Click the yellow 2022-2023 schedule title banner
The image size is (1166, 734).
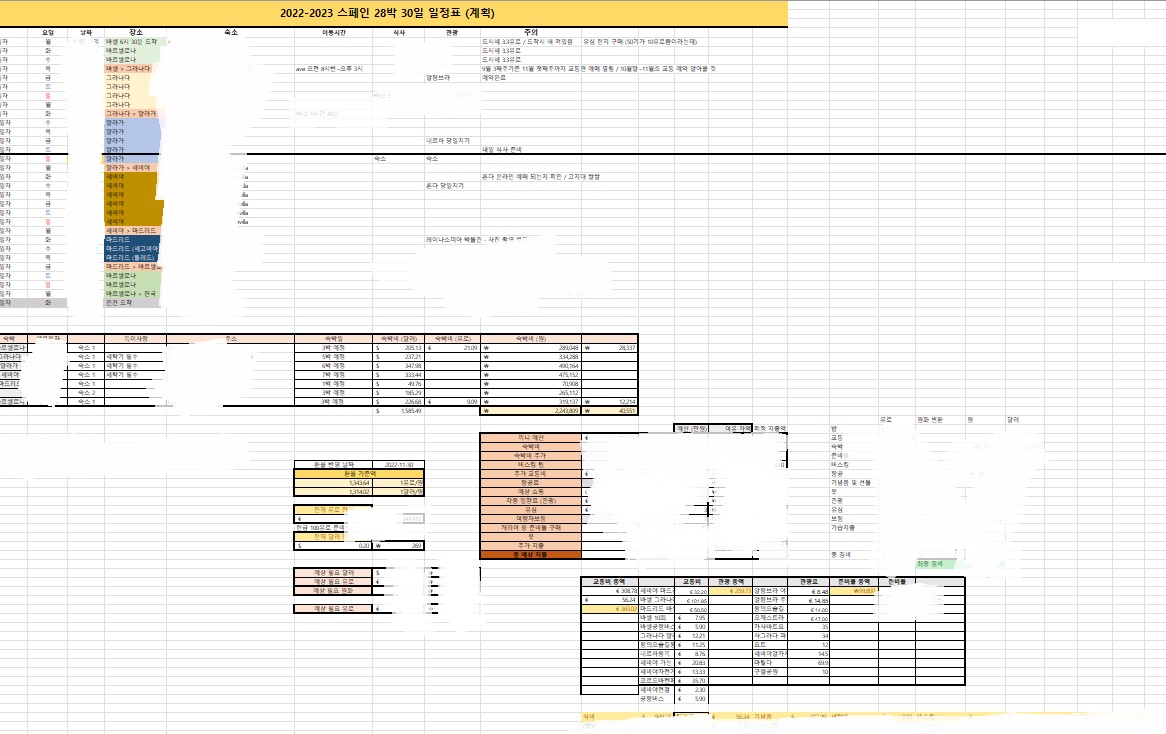pyautogui.click(x=393, y=13)
